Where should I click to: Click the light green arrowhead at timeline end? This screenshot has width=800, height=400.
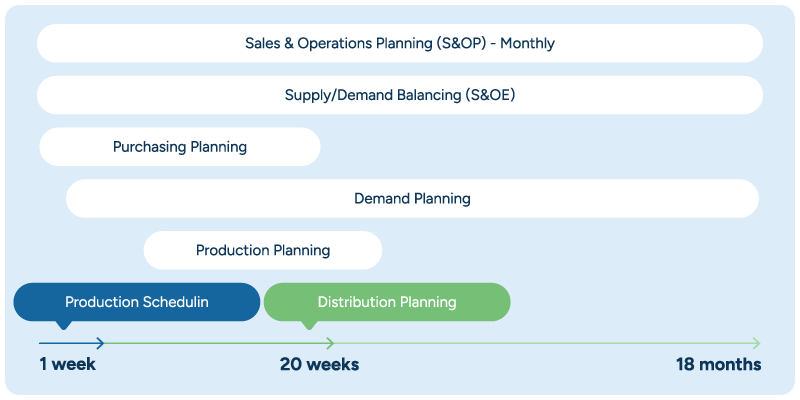(756, 343)
